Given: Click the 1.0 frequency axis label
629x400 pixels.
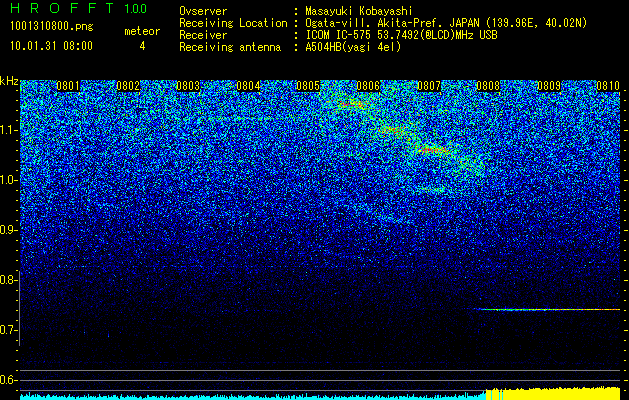Looking at the screenshot, I should pyautogui.click(x=8, y=180).
